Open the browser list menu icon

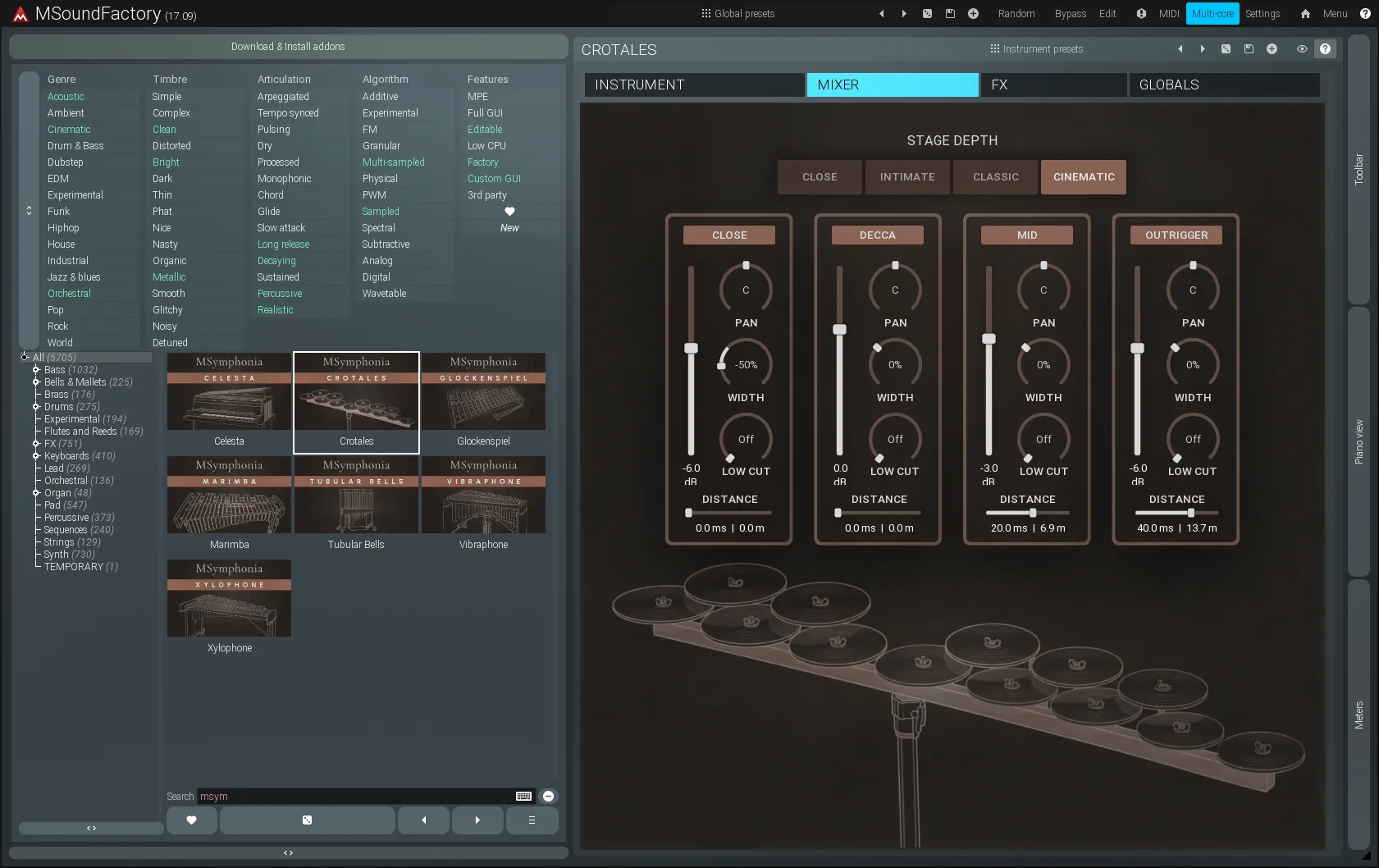[532, 820]
